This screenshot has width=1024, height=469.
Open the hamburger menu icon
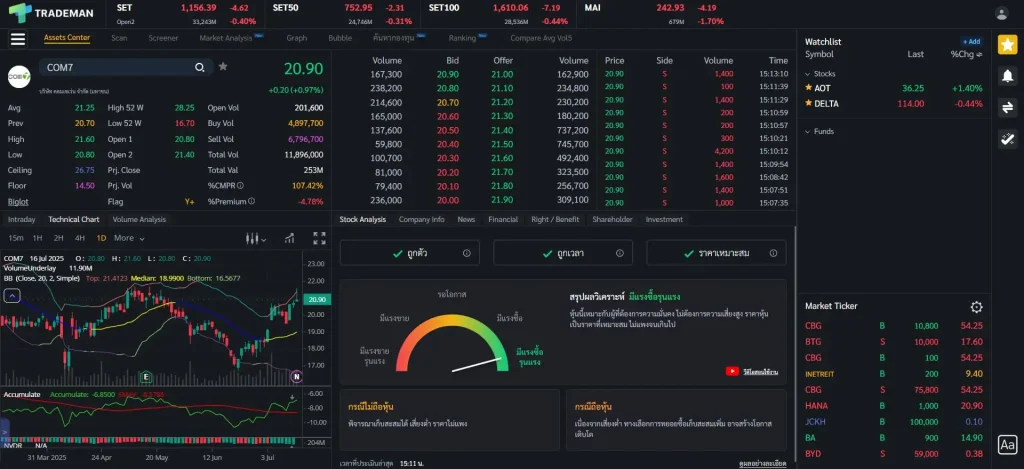(x=17, y=39)
